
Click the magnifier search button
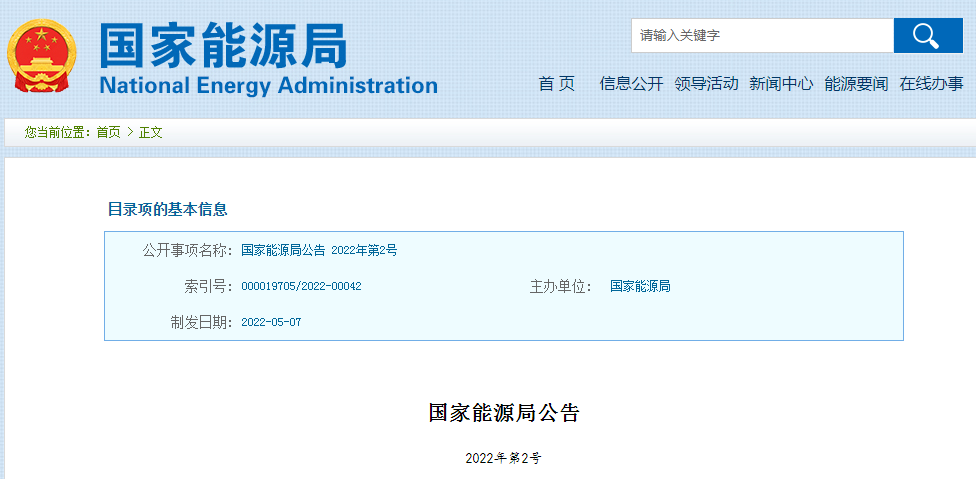point(927,36)
